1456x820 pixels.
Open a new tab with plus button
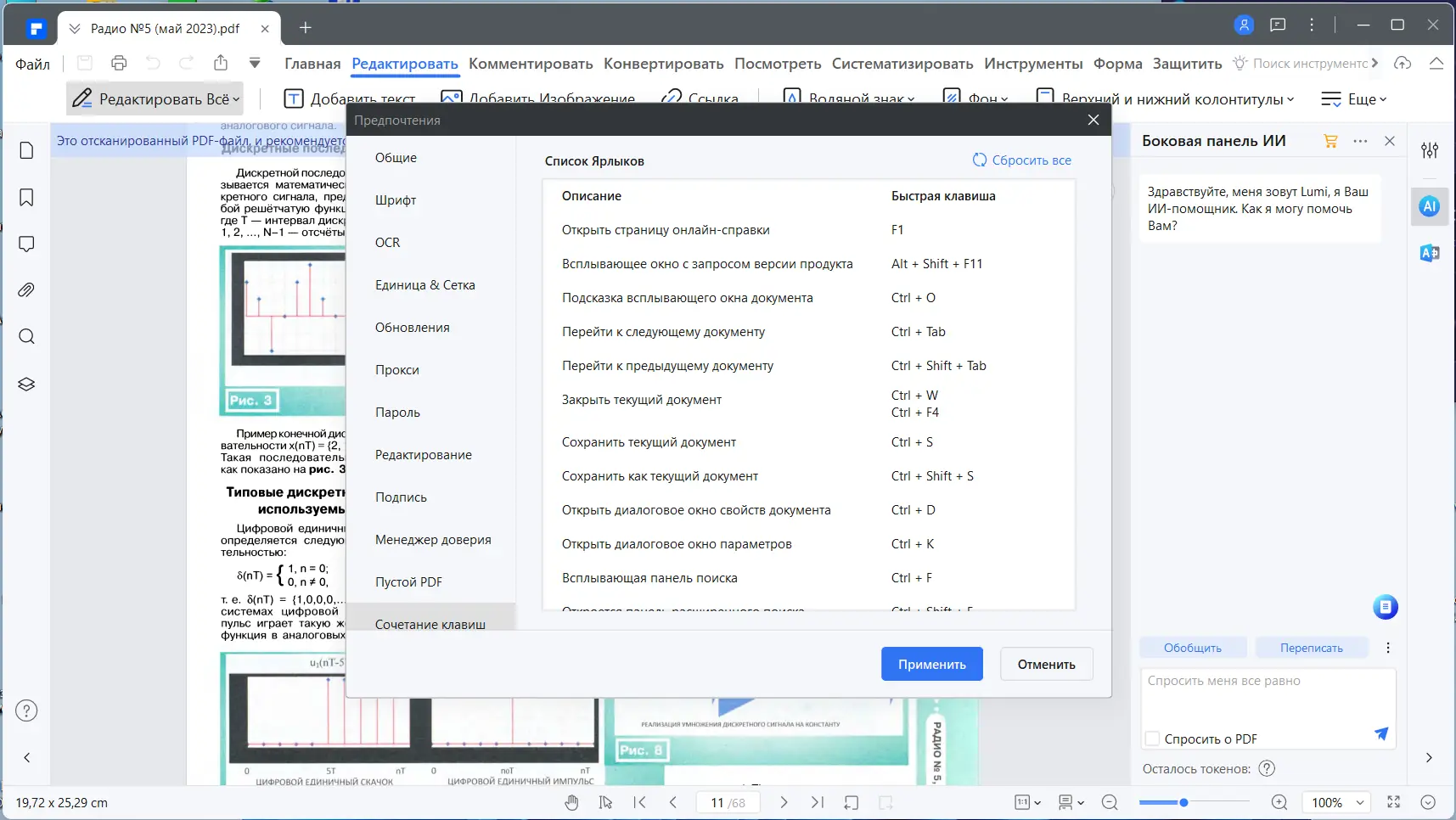coord(306,27)
